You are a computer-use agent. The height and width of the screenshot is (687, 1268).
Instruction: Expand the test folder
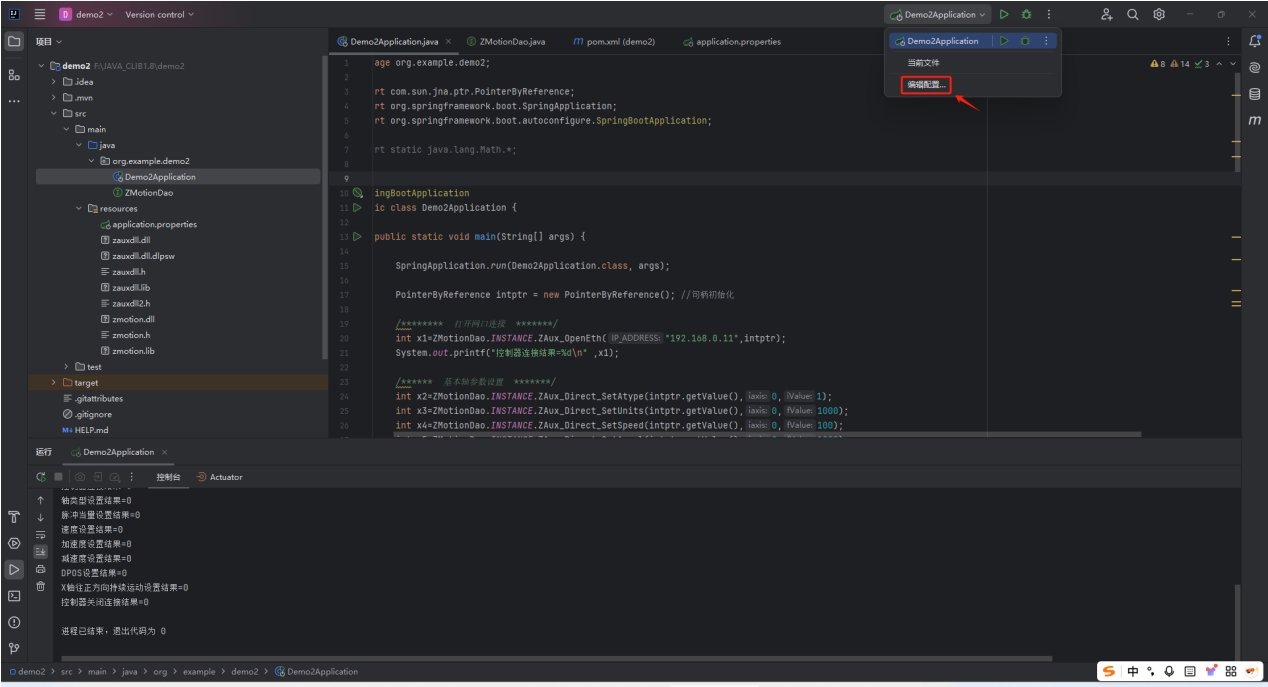[66, 367]
